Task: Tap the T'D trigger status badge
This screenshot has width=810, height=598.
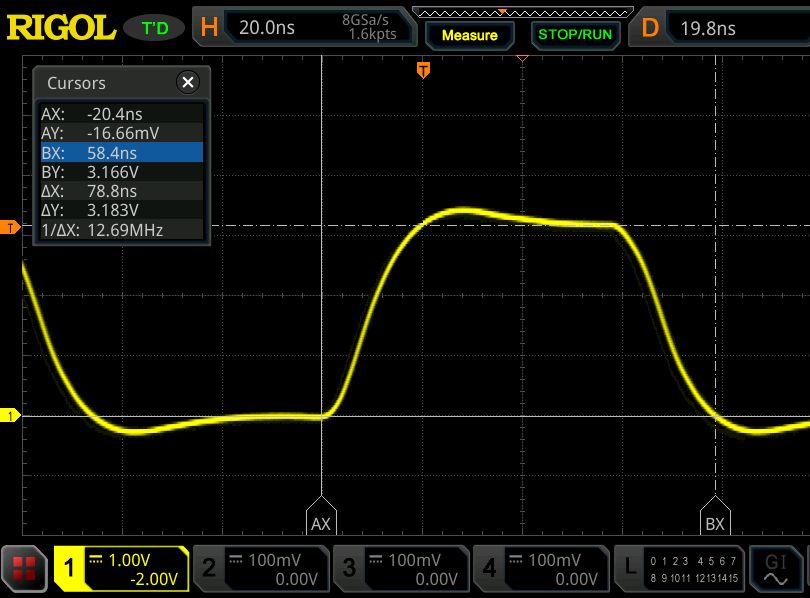Action: [x=154, y=28]
